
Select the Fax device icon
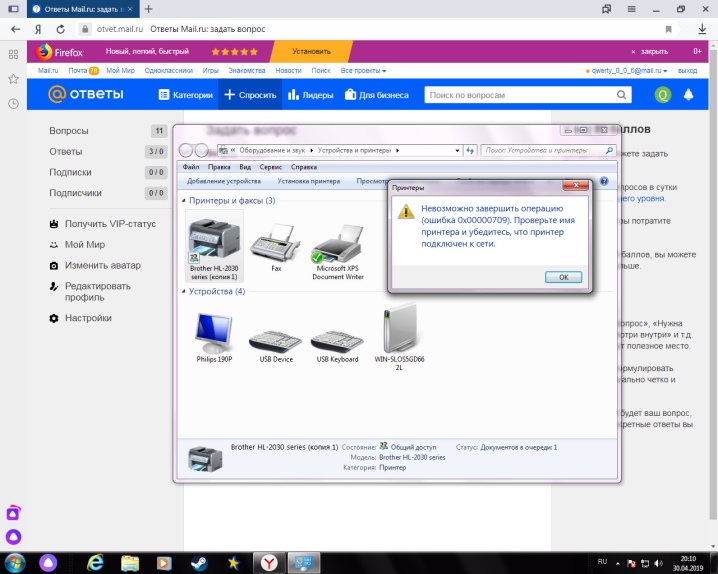[x=276, y=243]
